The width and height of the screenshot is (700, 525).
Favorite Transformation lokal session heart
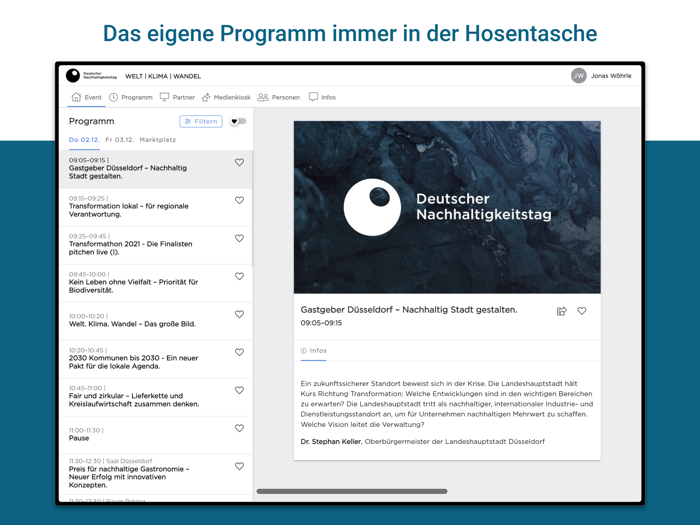(239, 200)
